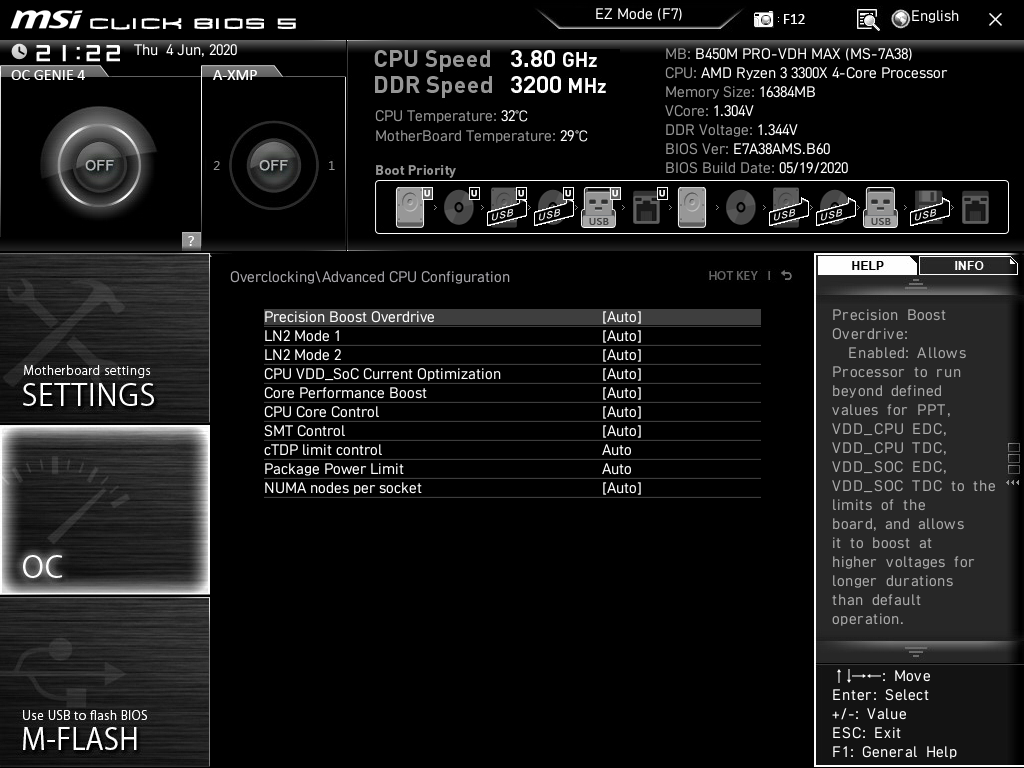Open LN2 Mode 1 [Auto] value
The height and width of the screenshot is (768, 1024).
coord(622,336)
